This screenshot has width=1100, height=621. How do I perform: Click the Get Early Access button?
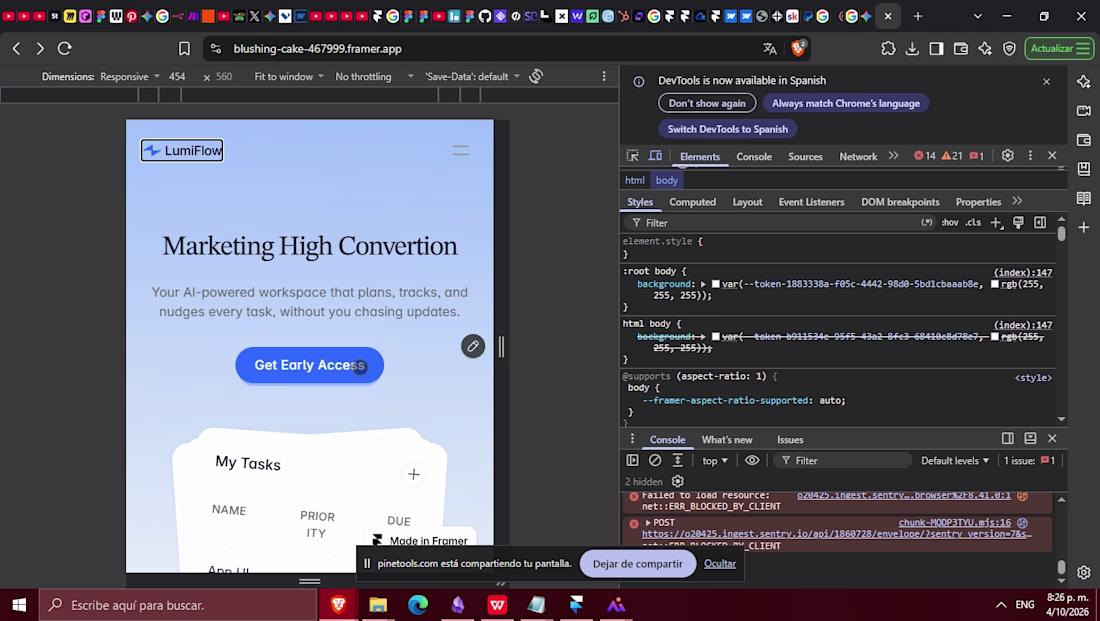point(309,365)
